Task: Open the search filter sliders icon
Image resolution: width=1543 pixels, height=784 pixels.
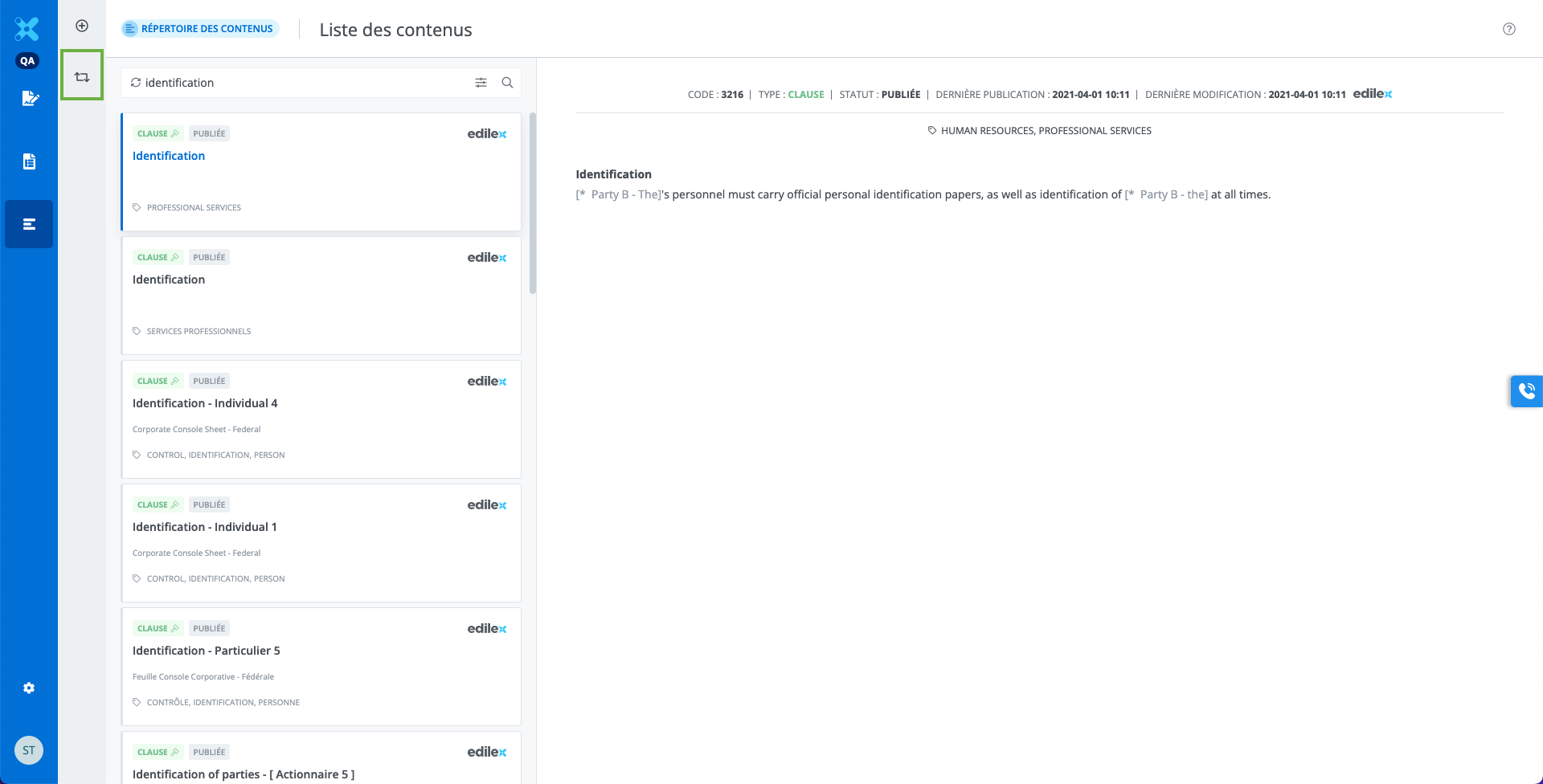Action: [481, 83]
